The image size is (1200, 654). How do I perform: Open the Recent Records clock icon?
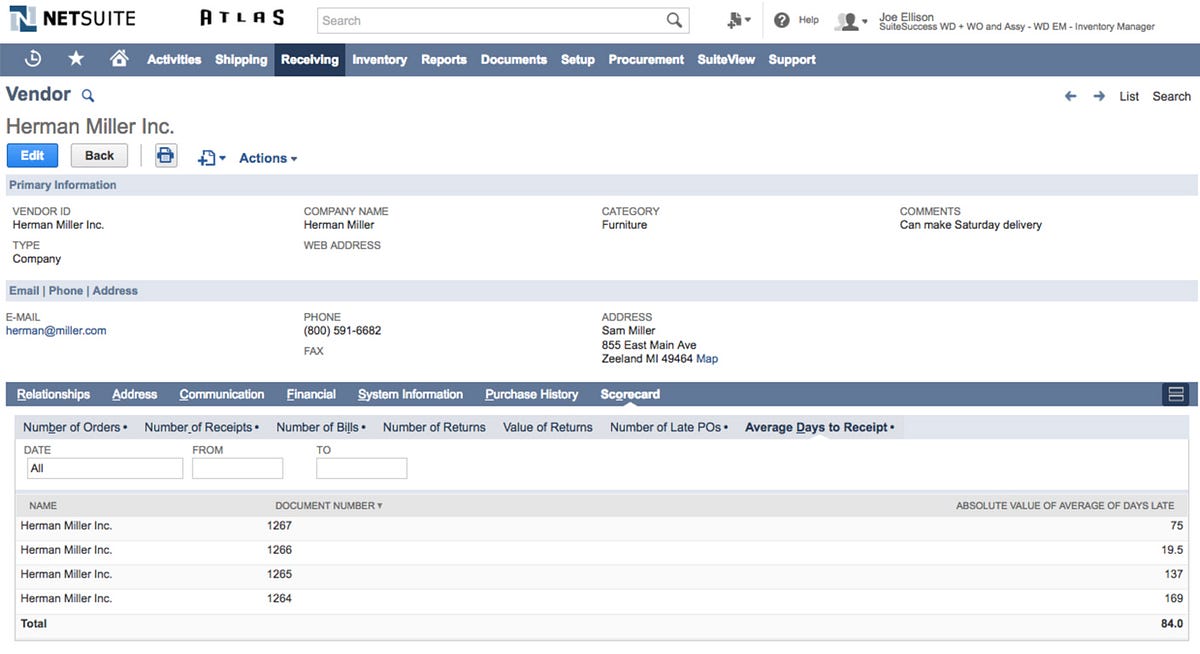tap(33, 59)
